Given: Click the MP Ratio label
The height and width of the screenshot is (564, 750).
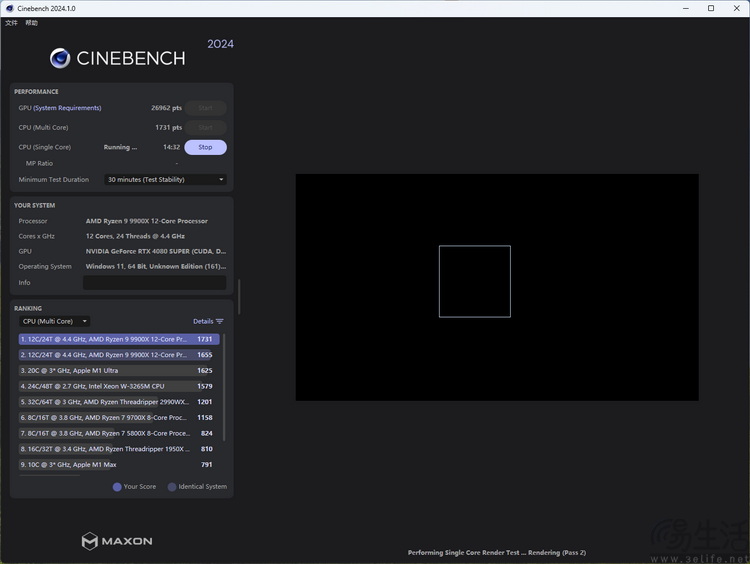Looking at the screenshot, I should pyautogui.click(x=39, y=164).
